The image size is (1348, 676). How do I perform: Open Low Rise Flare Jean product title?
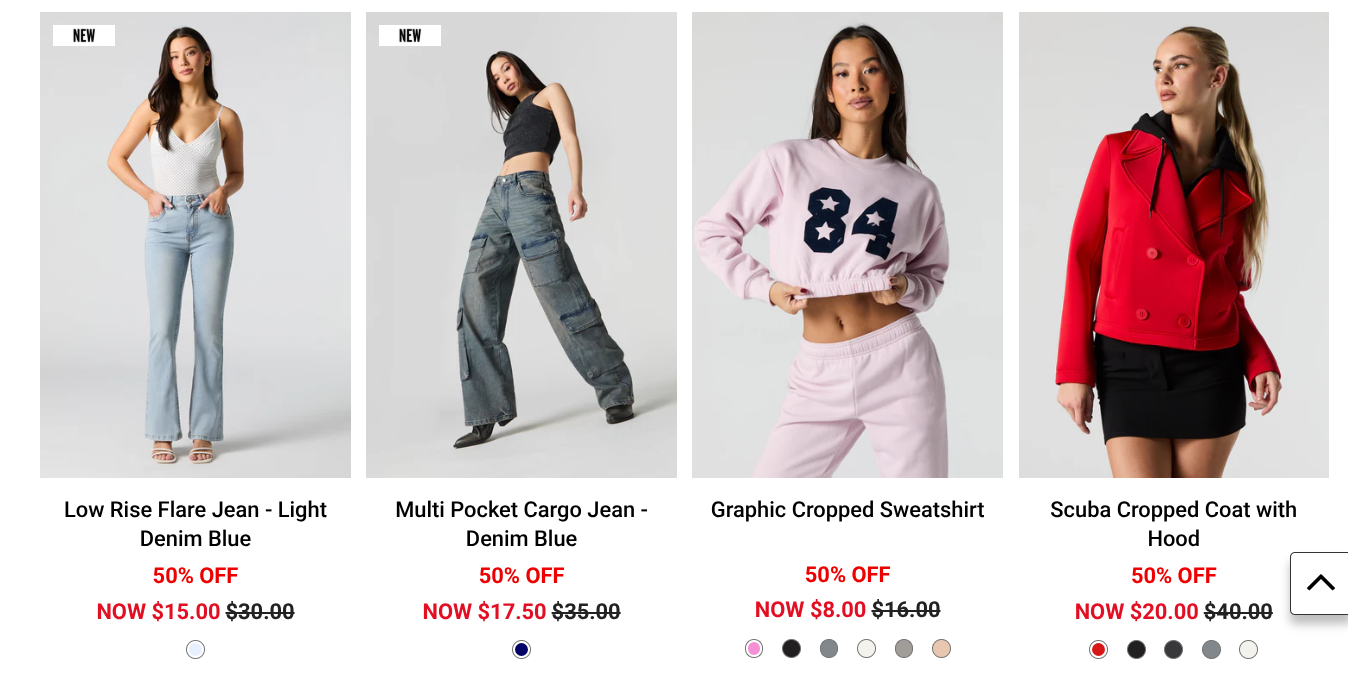(195, 524)
